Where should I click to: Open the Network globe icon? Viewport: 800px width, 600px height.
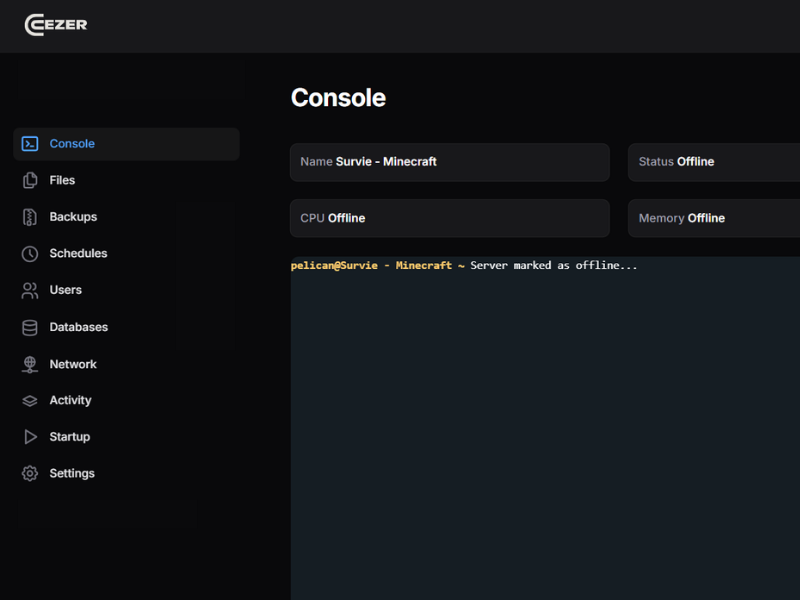point(31,364)
